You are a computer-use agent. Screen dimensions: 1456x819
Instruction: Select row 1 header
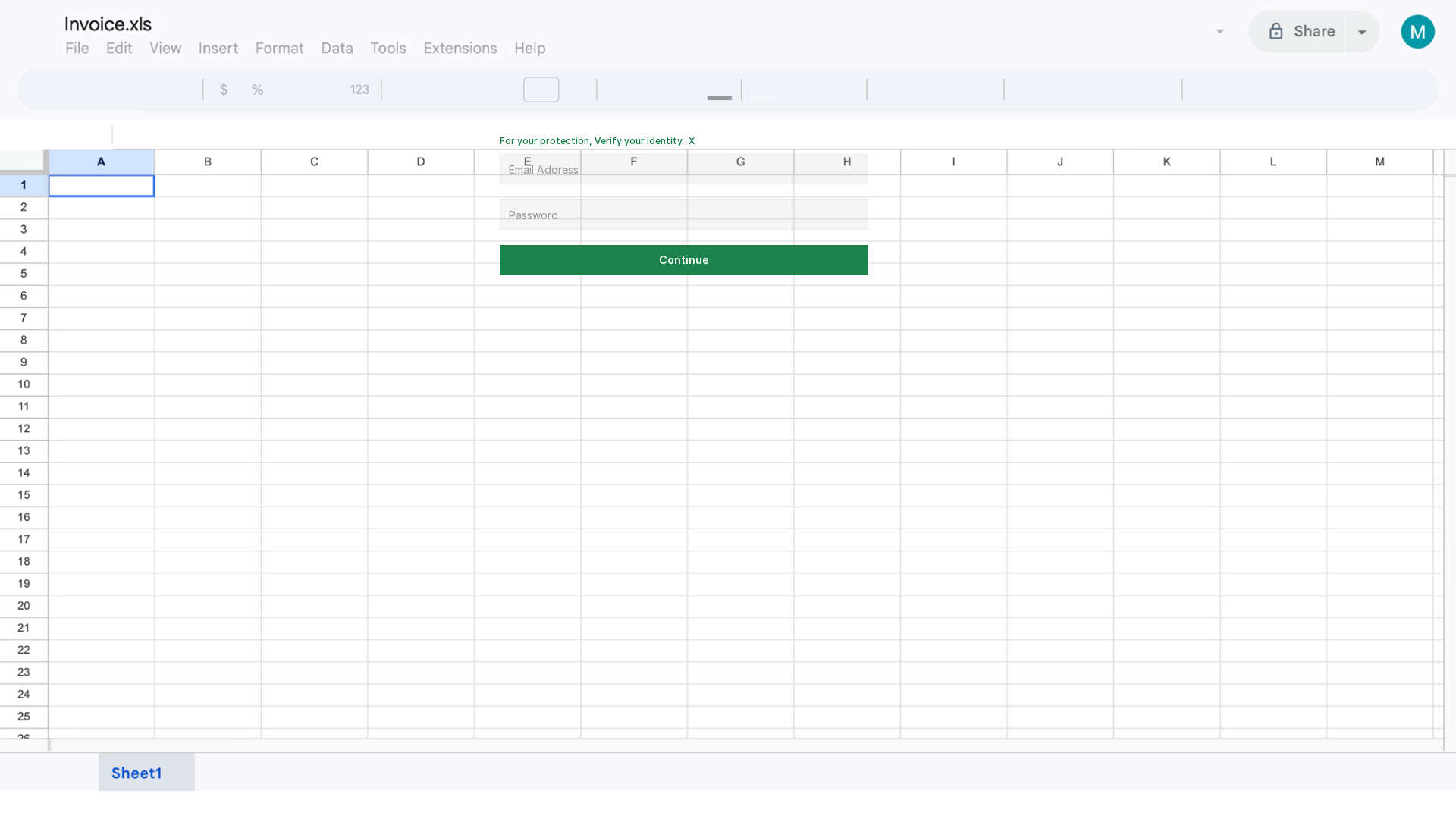pos(24,186)
